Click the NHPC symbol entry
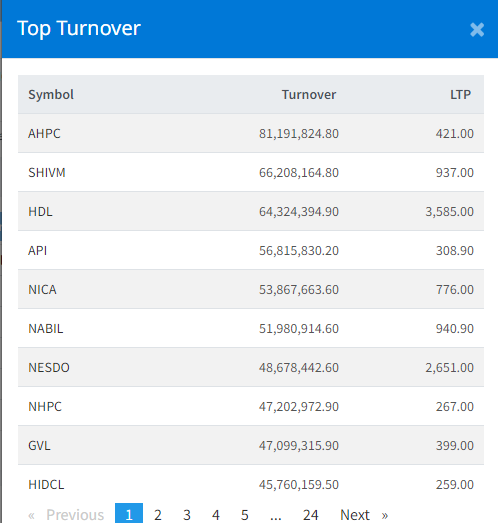 (x=45, y=407)
